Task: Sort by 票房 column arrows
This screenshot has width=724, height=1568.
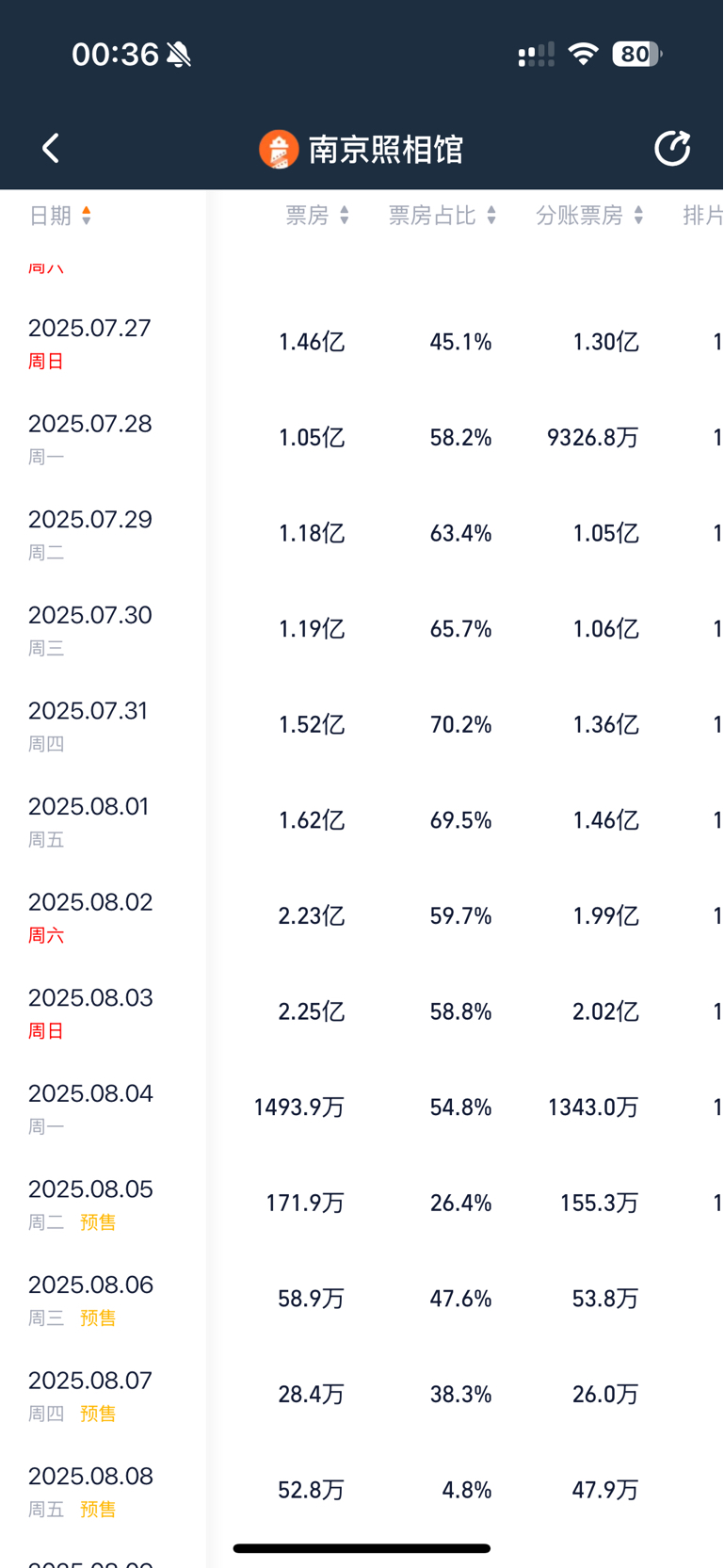Action: 345,216
